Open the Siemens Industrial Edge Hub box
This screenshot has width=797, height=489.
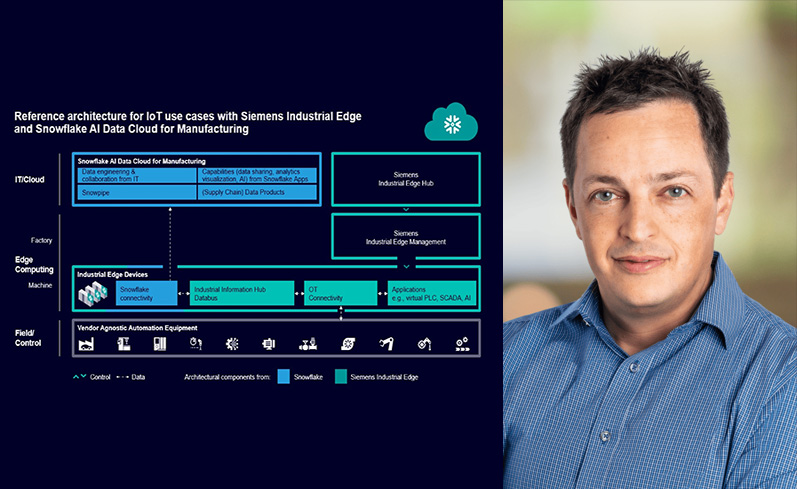(x=405, y=180)
